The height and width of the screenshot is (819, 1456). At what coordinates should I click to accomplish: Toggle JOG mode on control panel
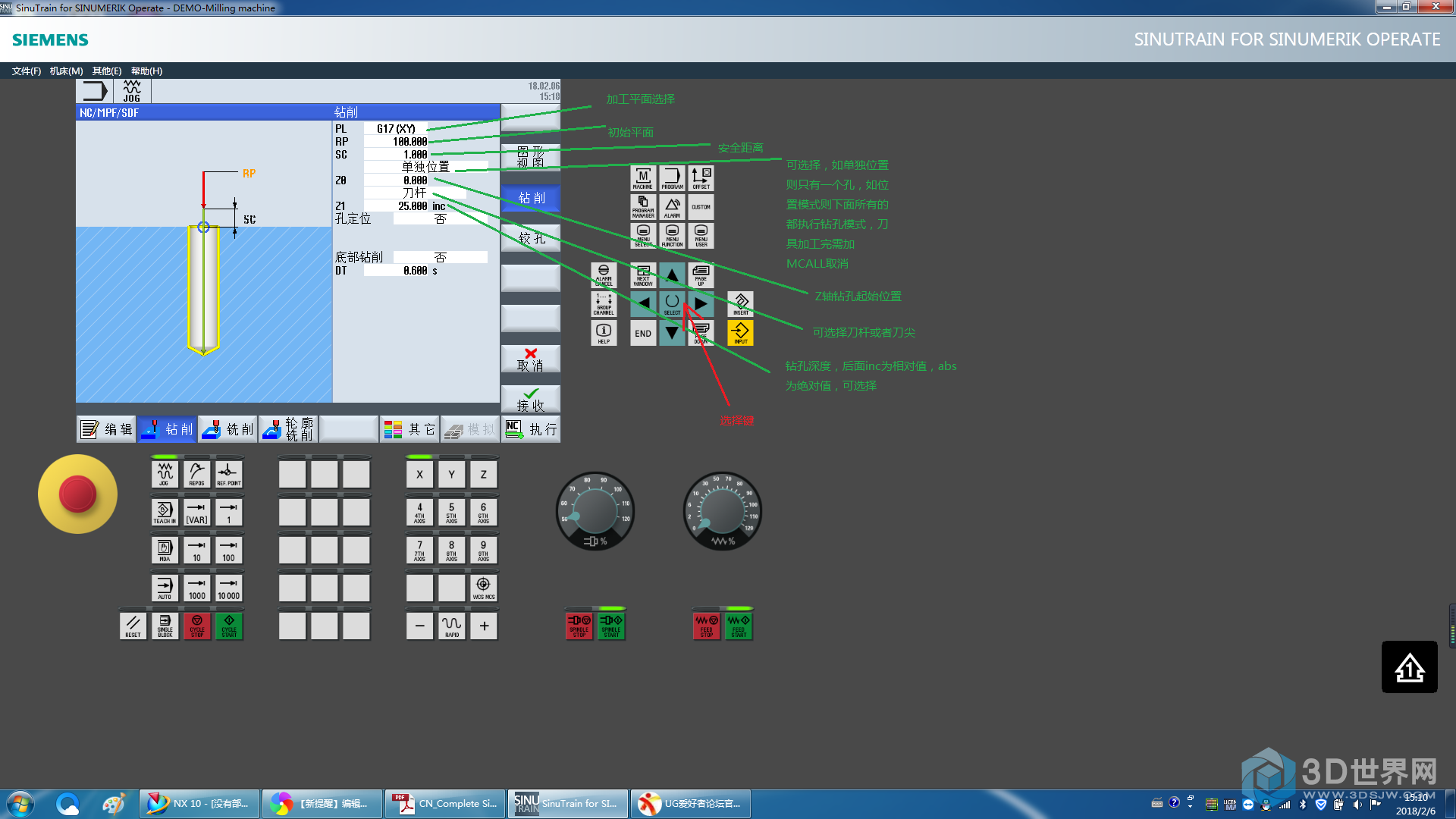pyautogui.click(x=165, y=474)
